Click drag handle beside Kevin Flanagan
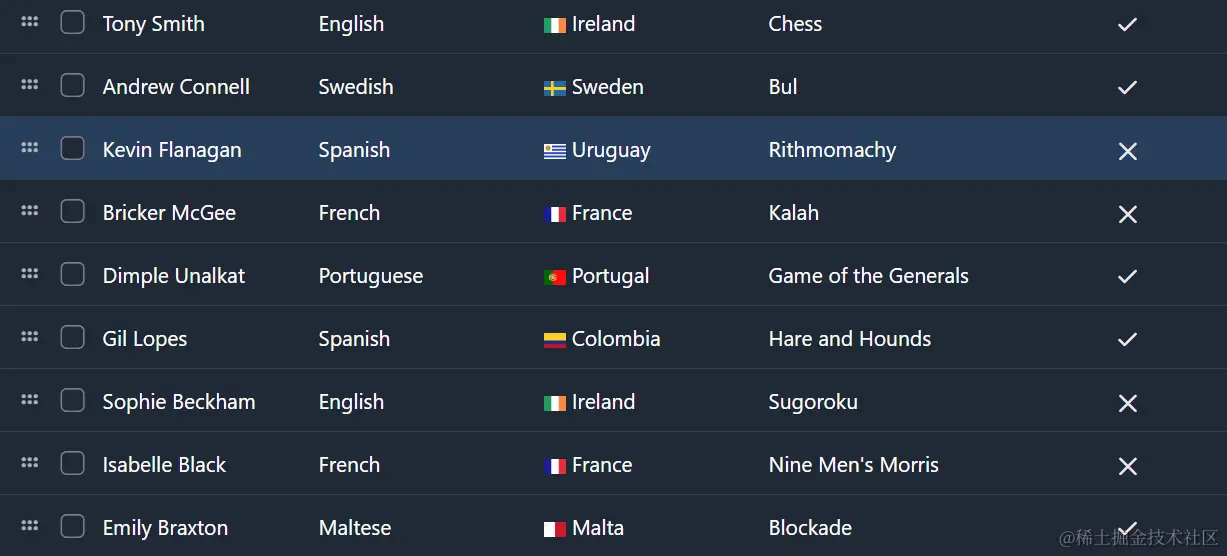 coord(30,148)
